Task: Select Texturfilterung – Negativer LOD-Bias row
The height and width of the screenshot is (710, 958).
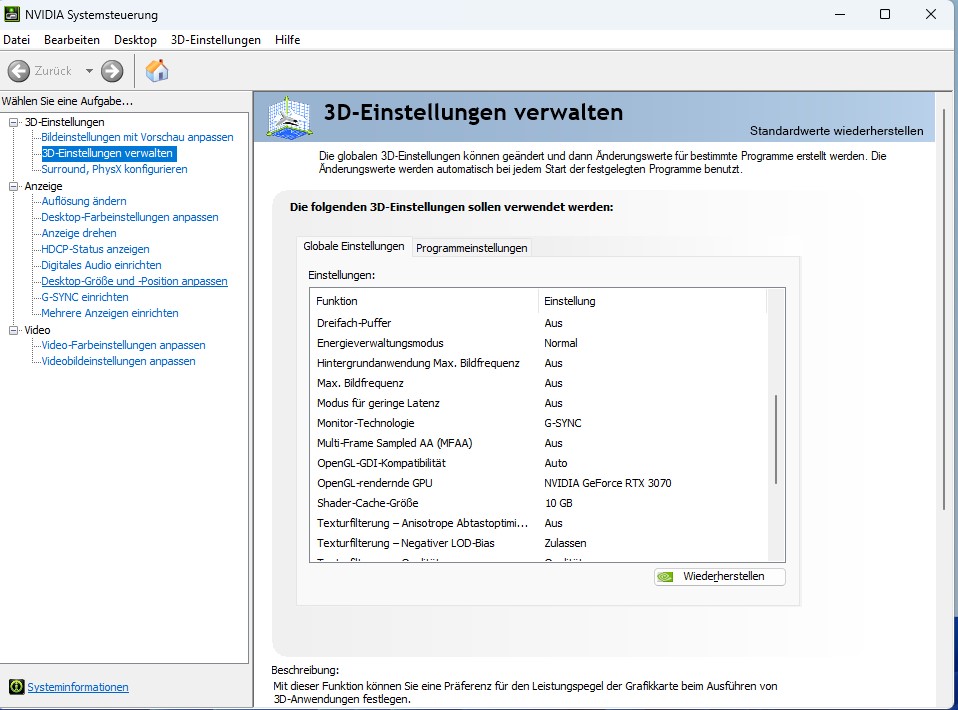Action: click(x=538, y=543)
